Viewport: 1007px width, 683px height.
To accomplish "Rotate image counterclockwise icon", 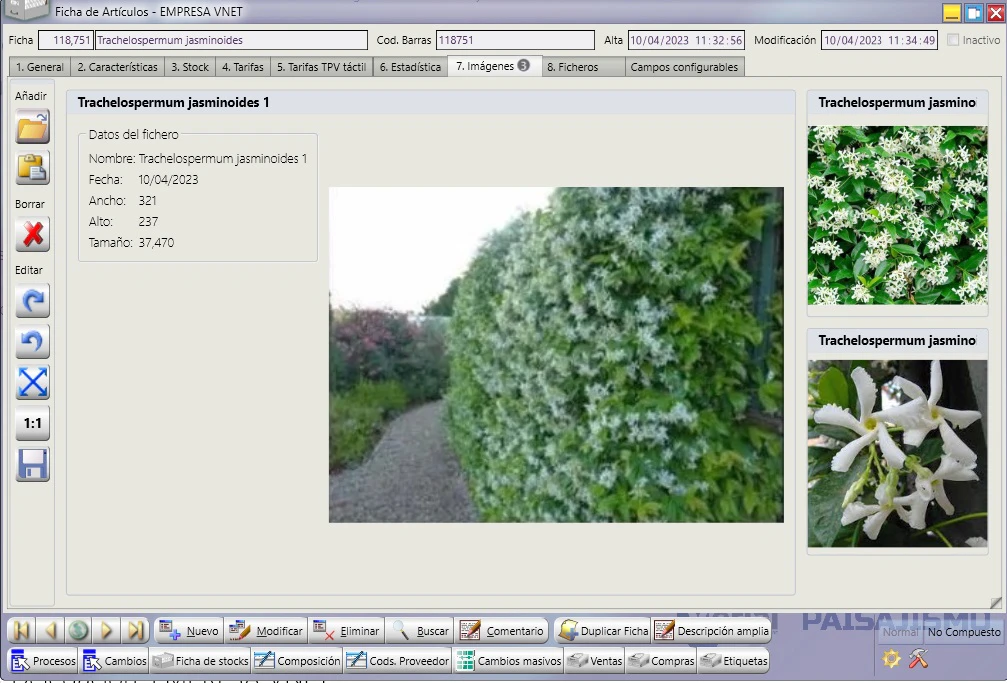I will 32,342.
